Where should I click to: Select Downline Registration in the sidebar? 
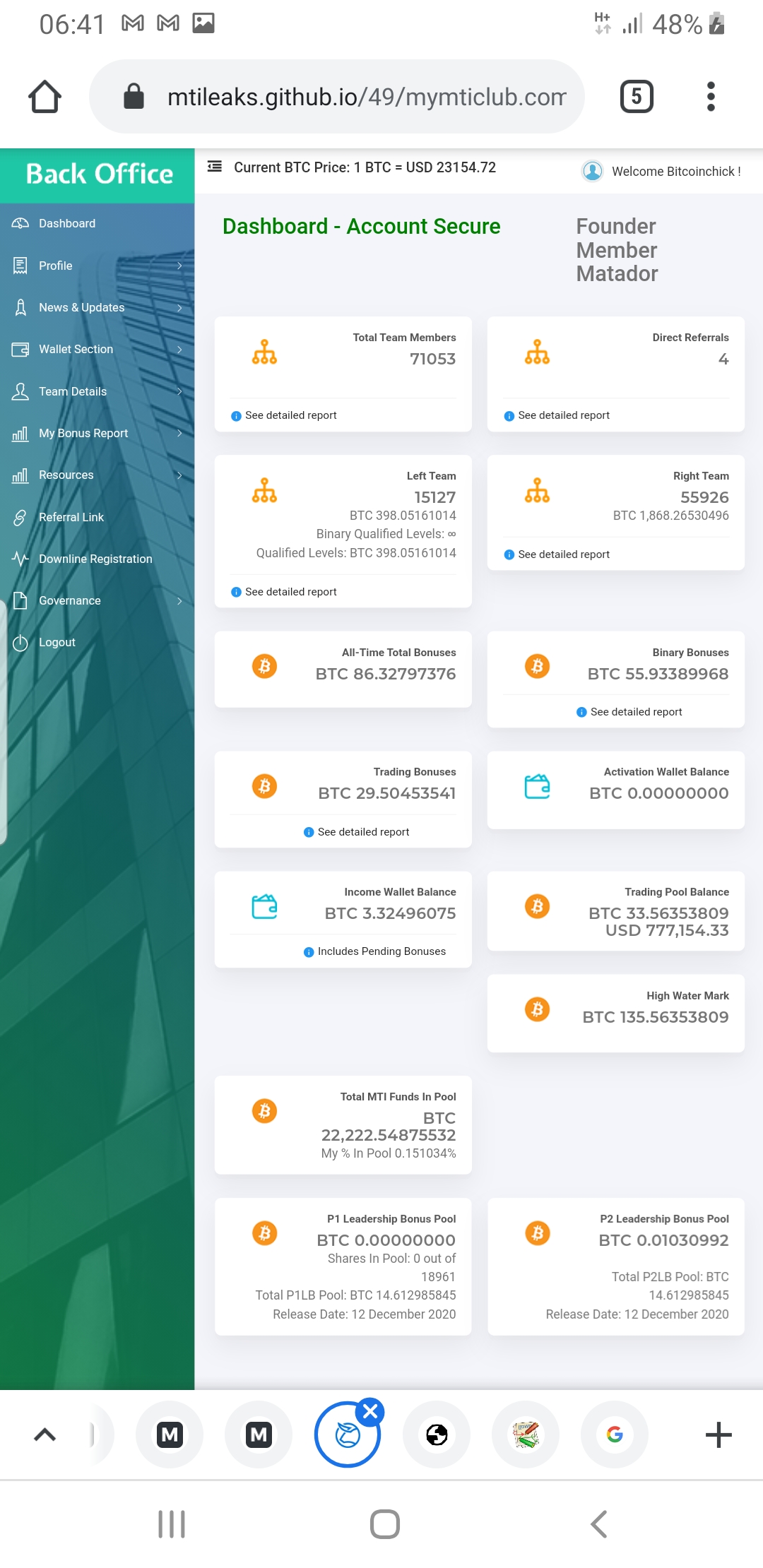[95, 559]
